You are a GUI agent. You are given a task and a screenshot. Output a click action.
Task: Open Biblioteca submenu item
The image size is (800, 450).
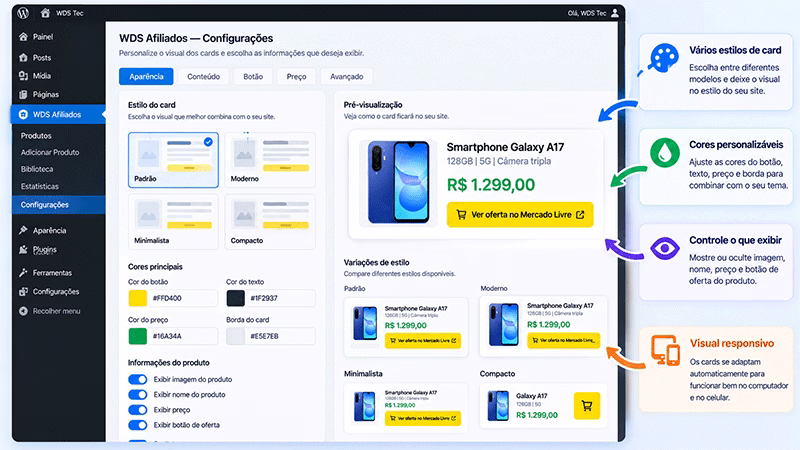click(x=37, y=169)
